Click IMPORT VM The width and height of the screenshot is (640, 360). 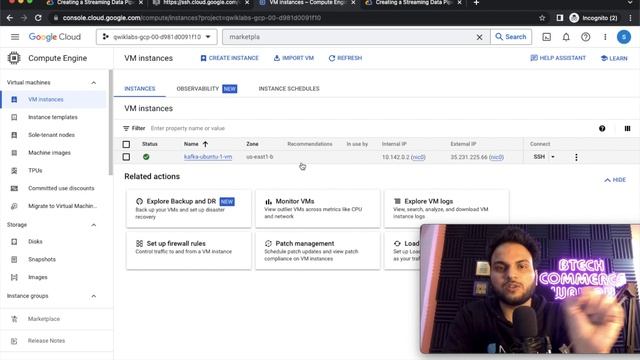coord(294,58)
